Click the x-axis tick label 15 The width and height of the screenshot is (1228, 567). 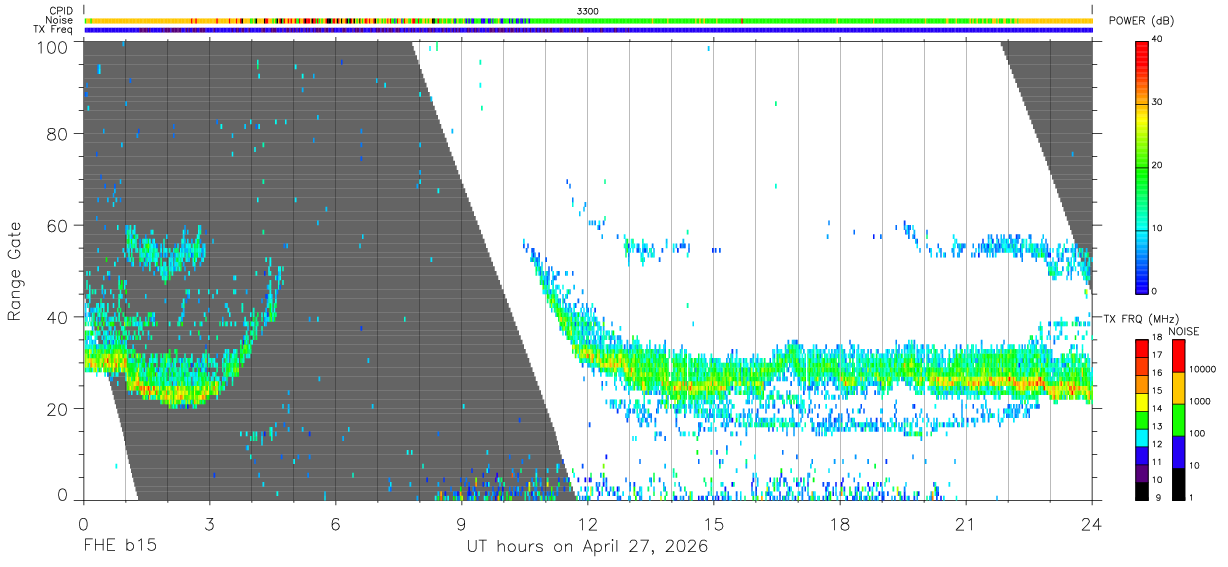point(713,523)
